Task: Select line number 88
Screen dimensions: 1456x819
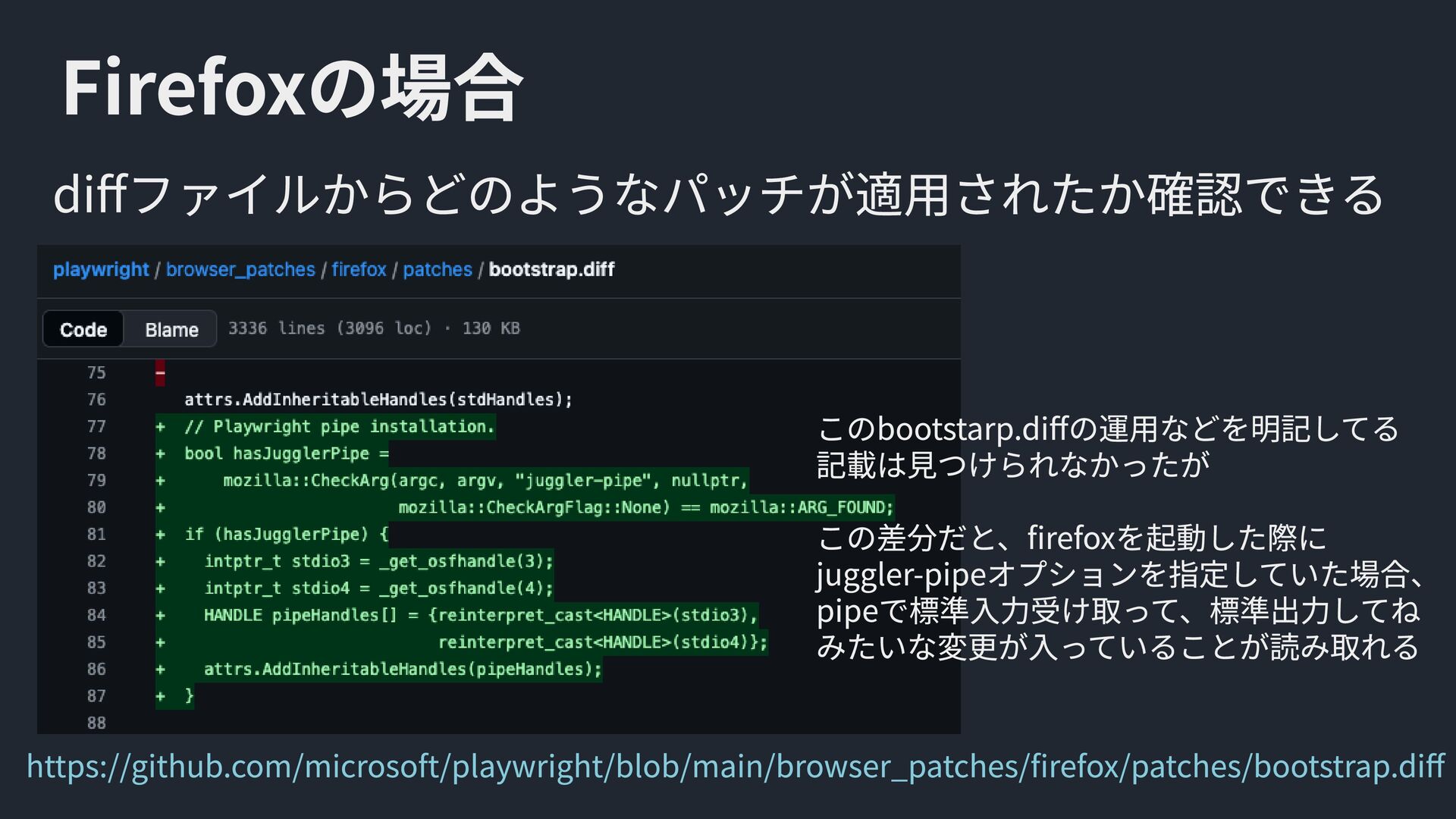Action: point(96,723)
